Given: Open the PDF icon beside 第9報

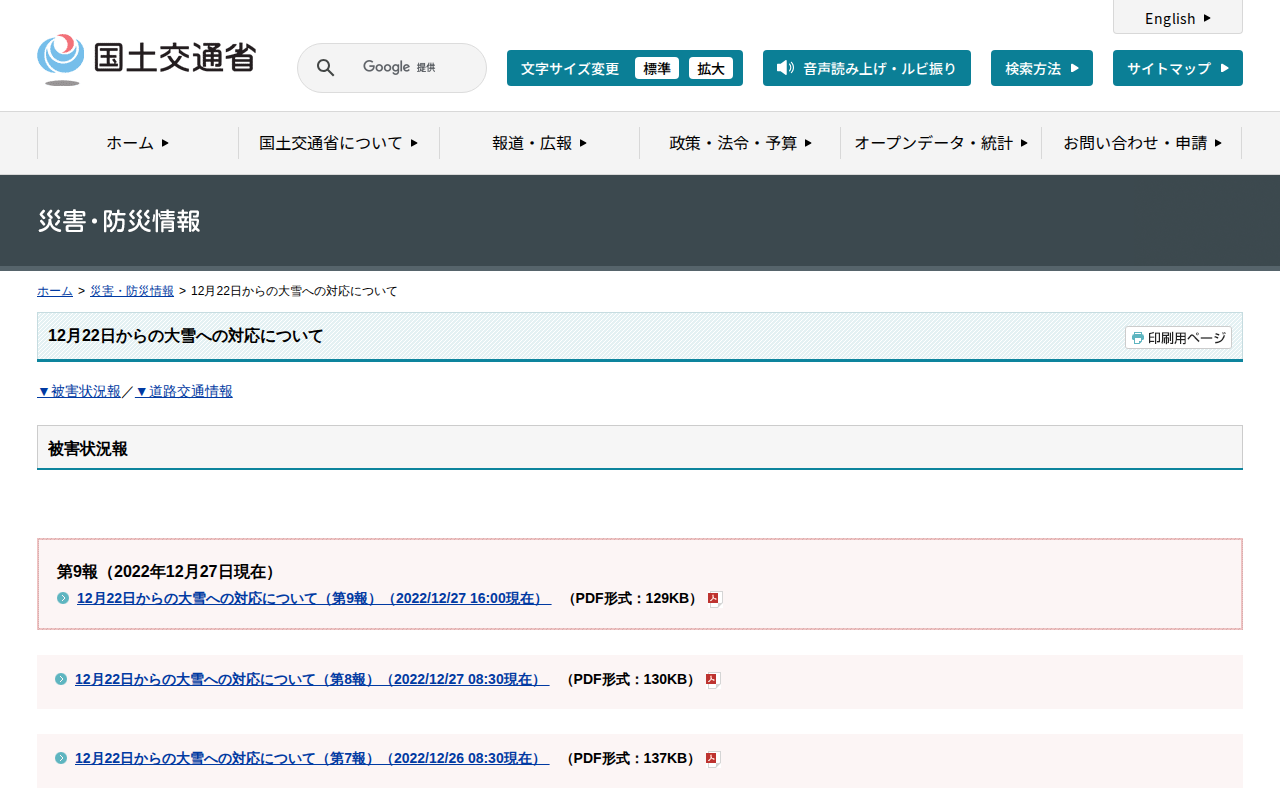Looking at the screenshot, I should (714, 599).
